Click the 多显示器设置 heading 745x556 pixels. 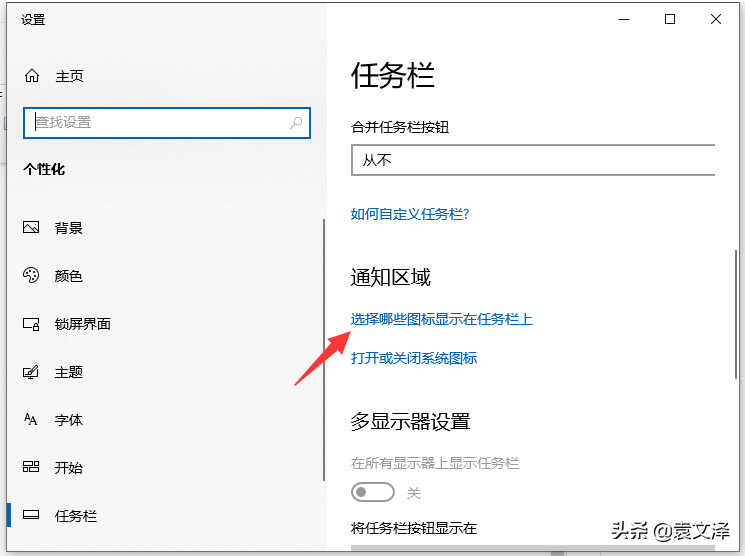point(411,422)
